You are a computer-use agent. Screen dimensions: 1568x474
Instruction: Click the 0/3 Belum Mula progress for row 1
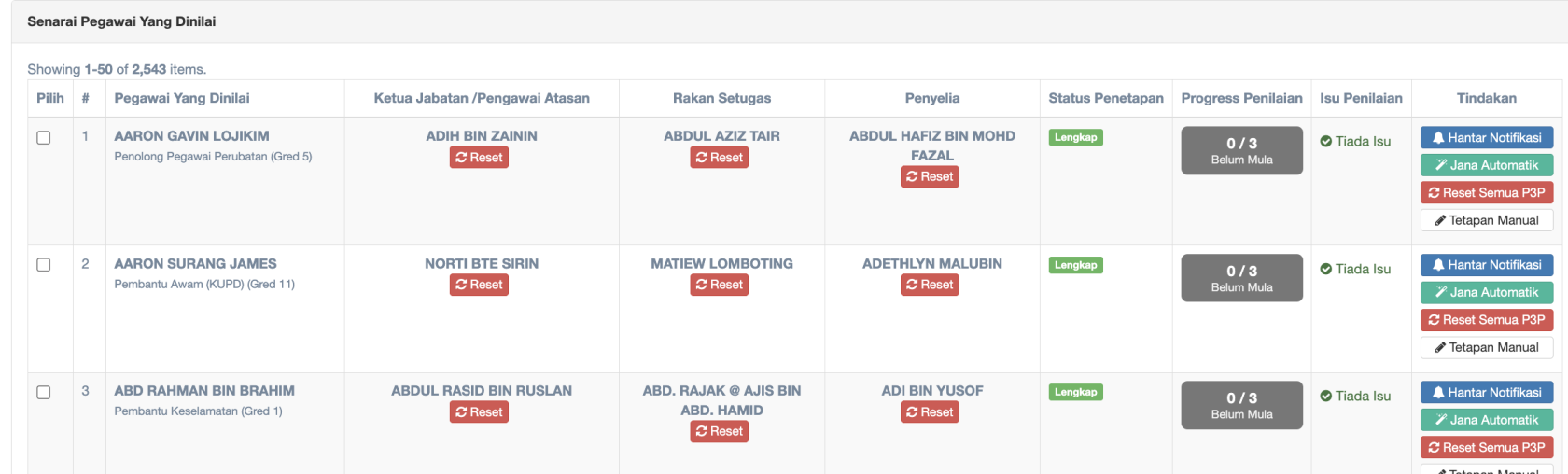tap(1241, 150)
